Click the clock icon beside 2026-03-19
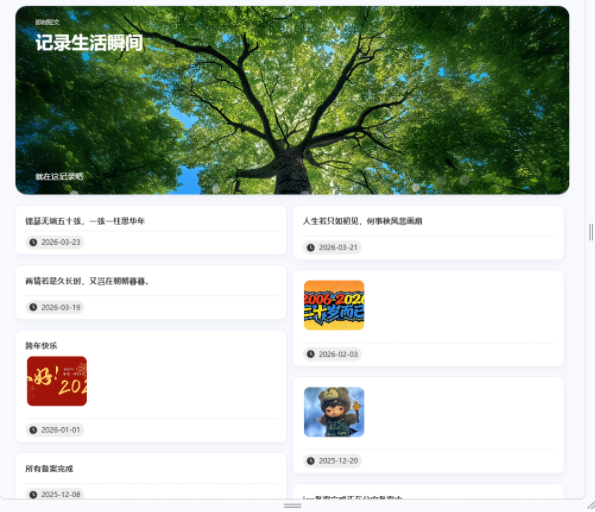Image resolution: width=595 pixels, height=512 pixels. (x=33, y=307)
